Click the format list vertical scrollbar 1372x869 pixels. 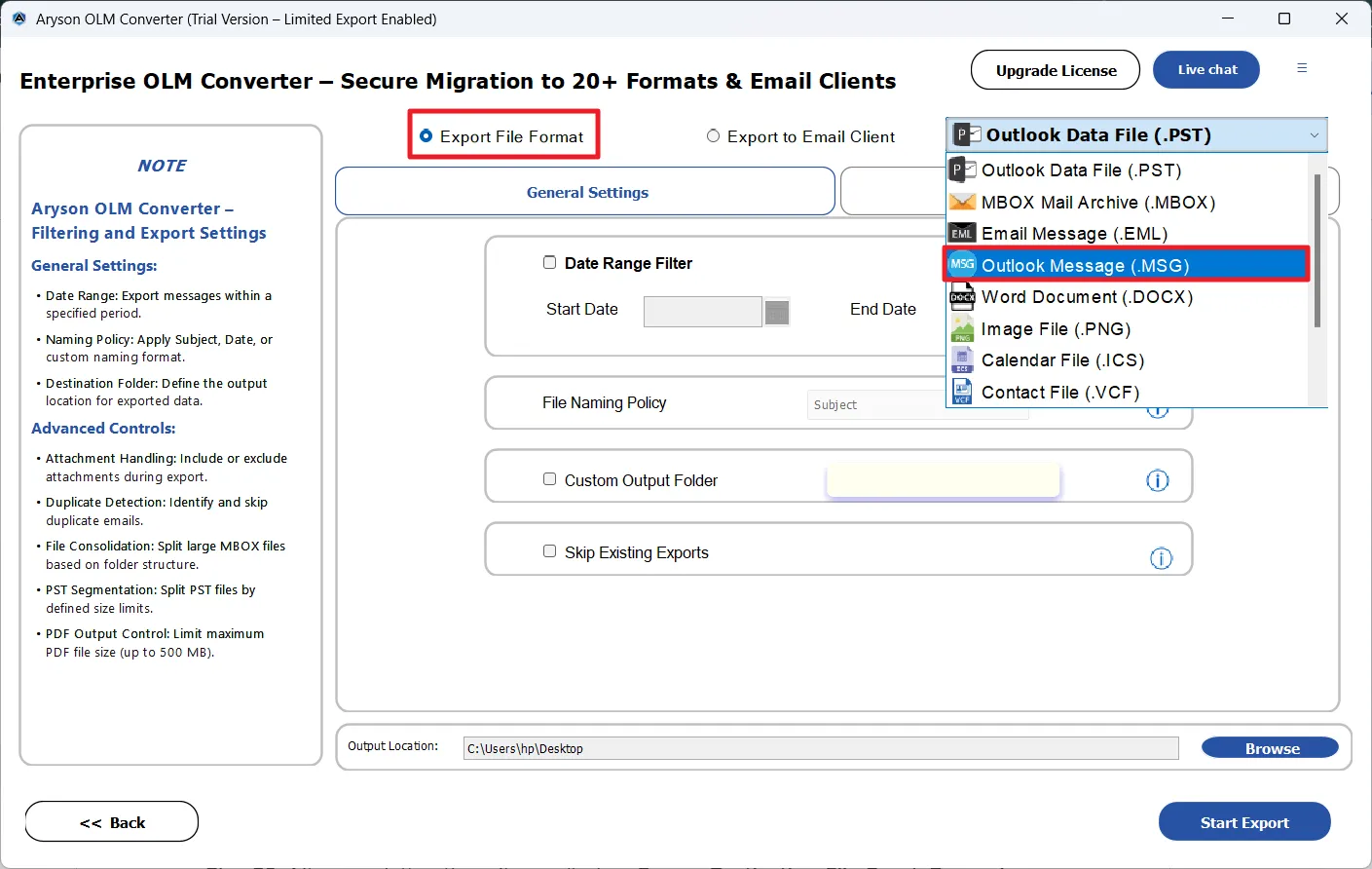1316,253
